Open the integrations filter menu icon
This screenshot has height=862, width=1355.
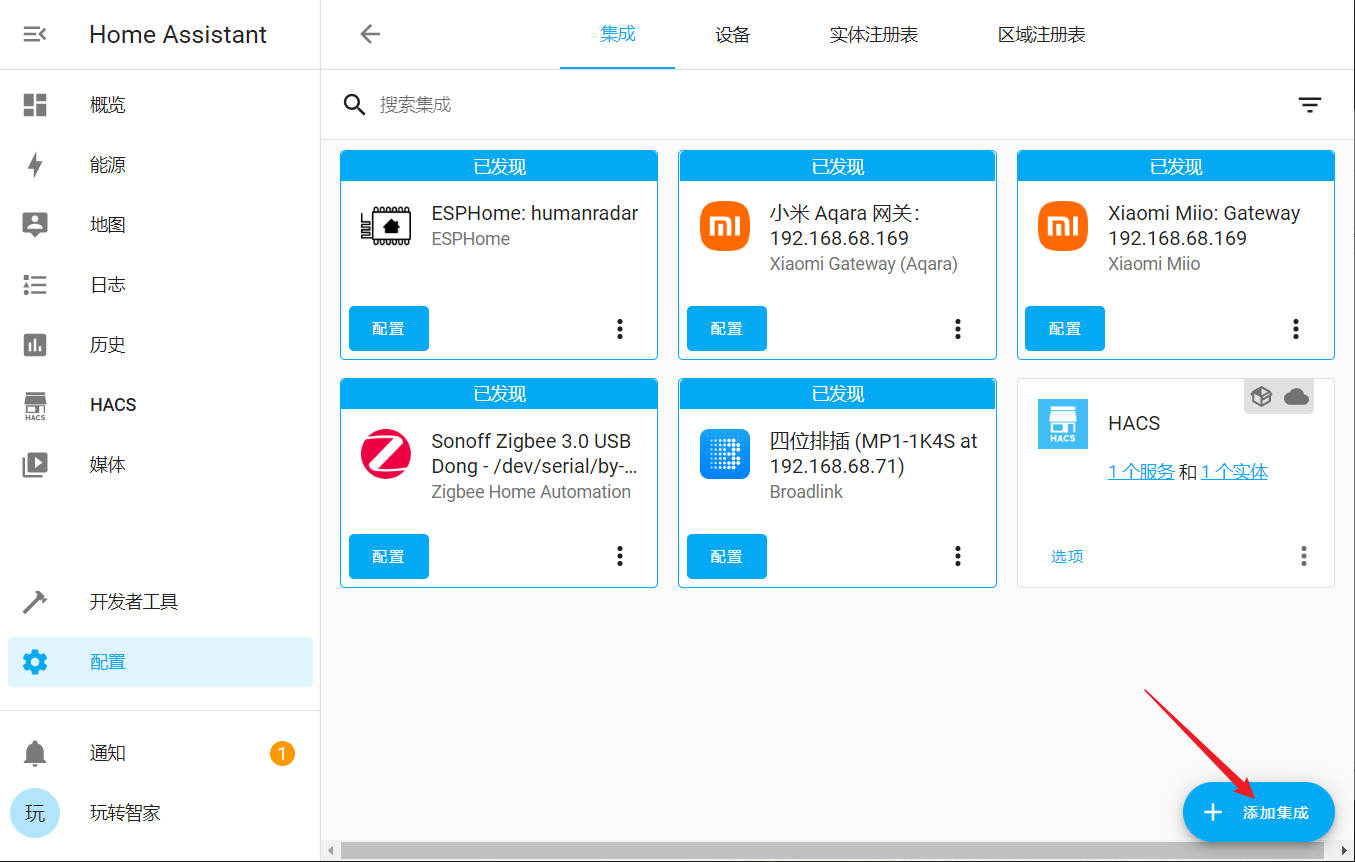(1310, 104)
